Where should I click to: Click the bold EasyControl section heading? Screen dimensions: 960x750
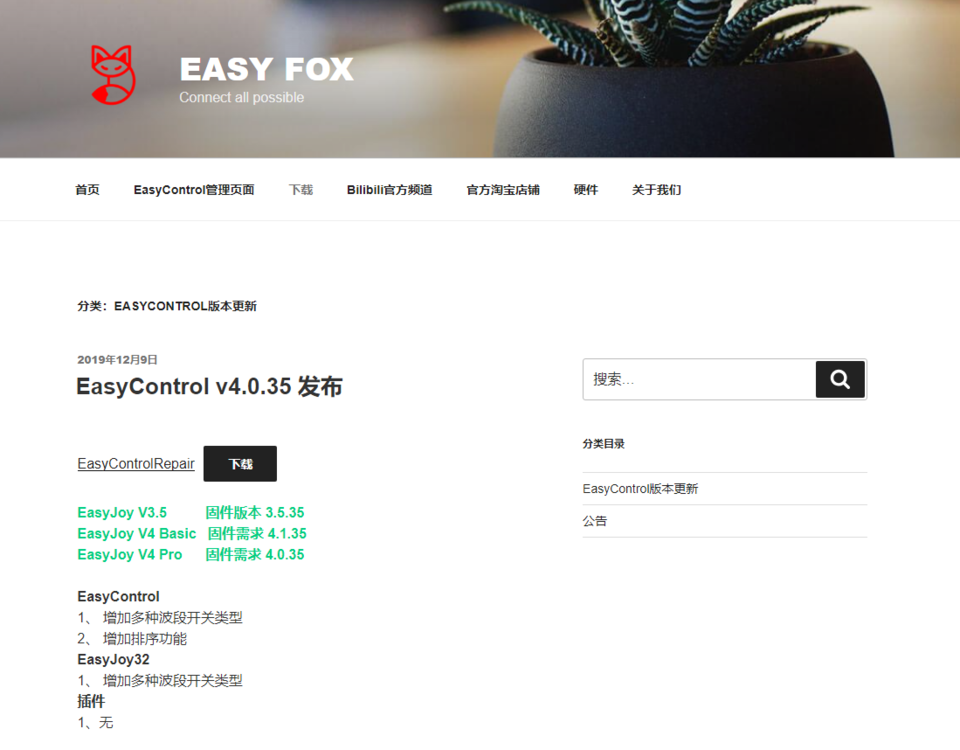click(118, 596)
